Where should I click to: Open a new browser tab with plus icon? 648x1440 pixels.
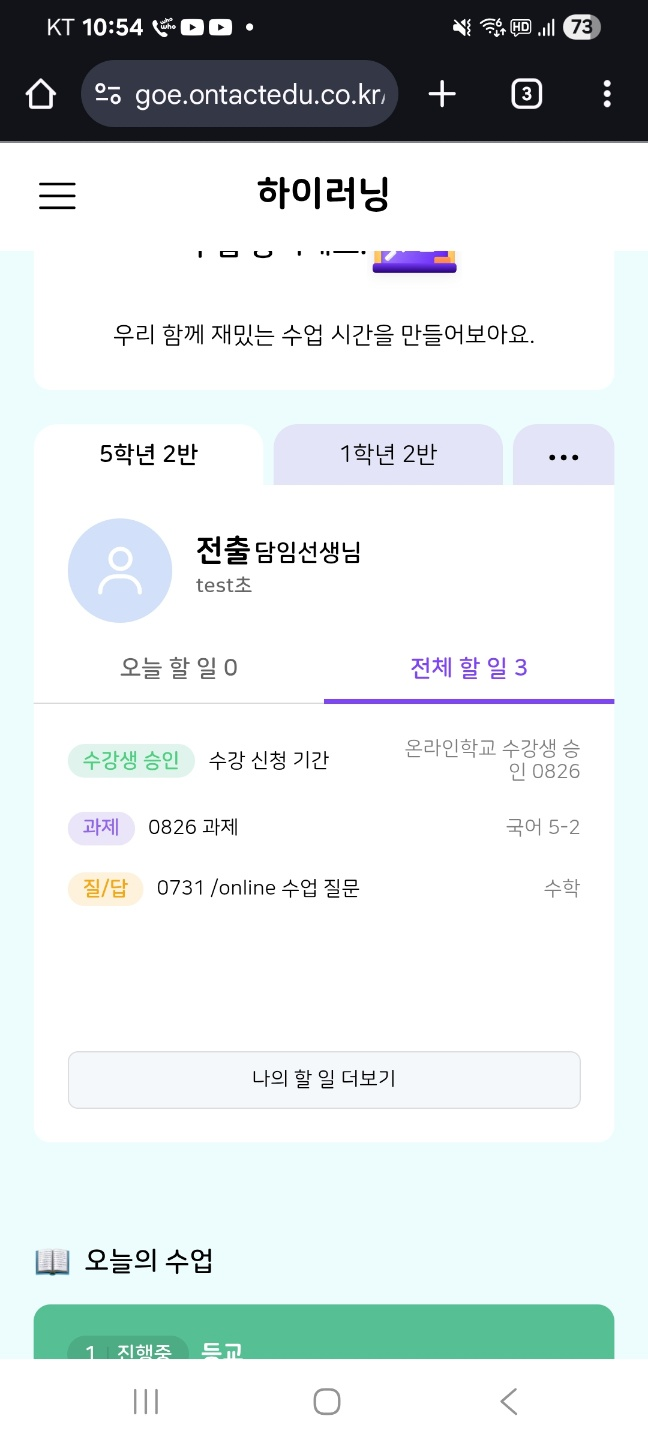tap(441, 94)
